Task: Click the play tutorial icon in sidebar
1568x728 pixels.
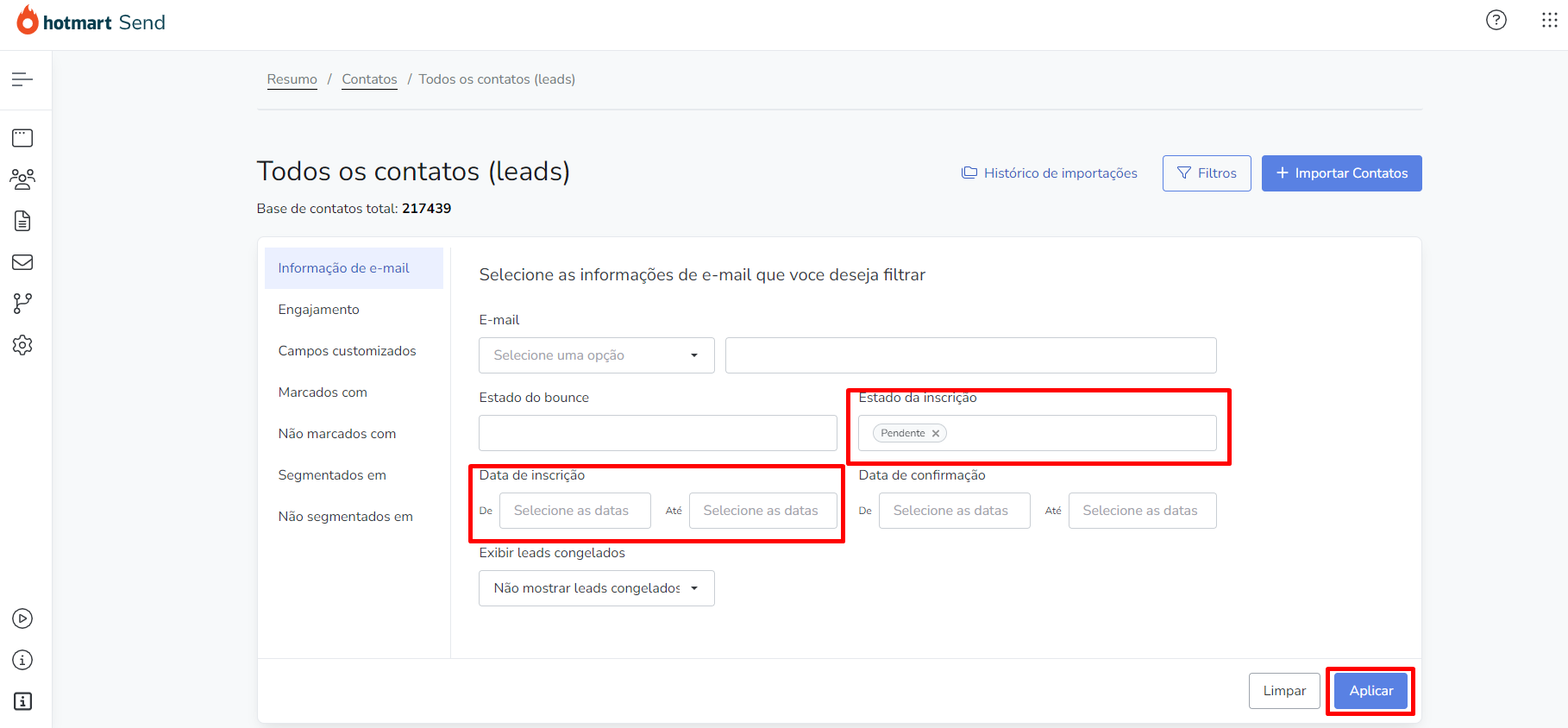Action: [22, 618]
